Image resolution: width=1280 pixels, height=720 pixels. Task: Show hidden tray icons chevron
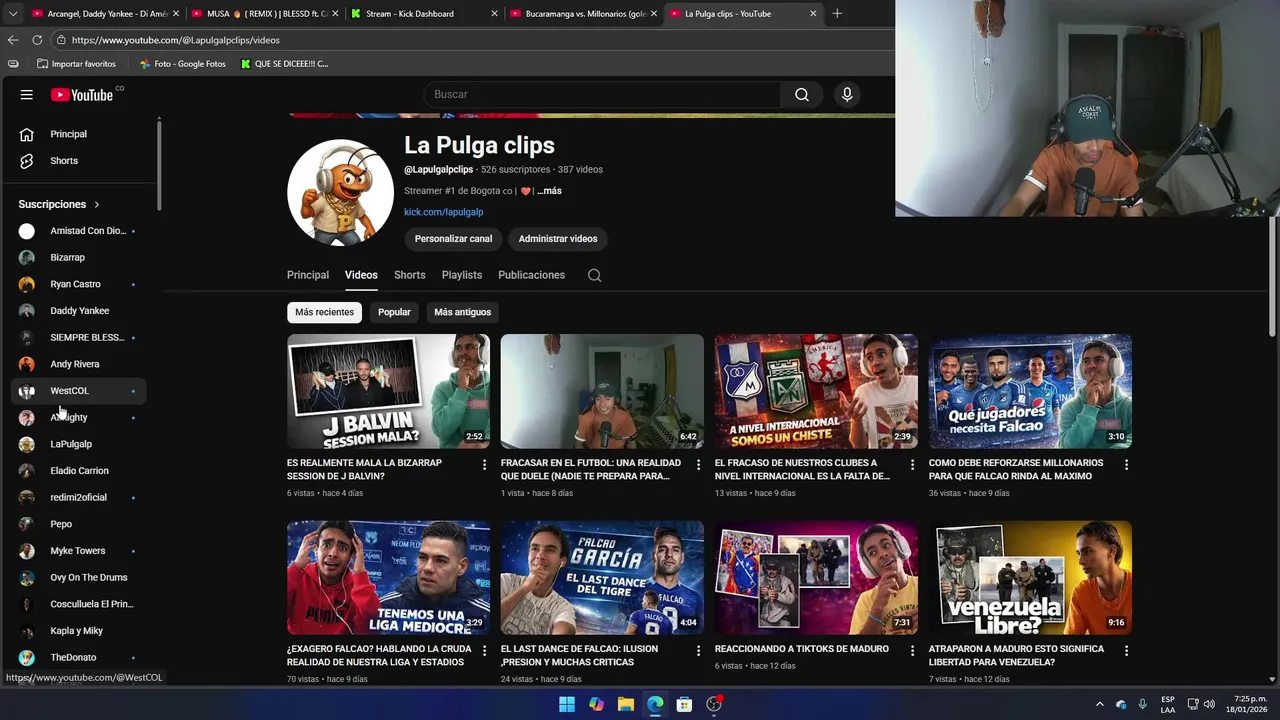click(x=1099, y=704)
